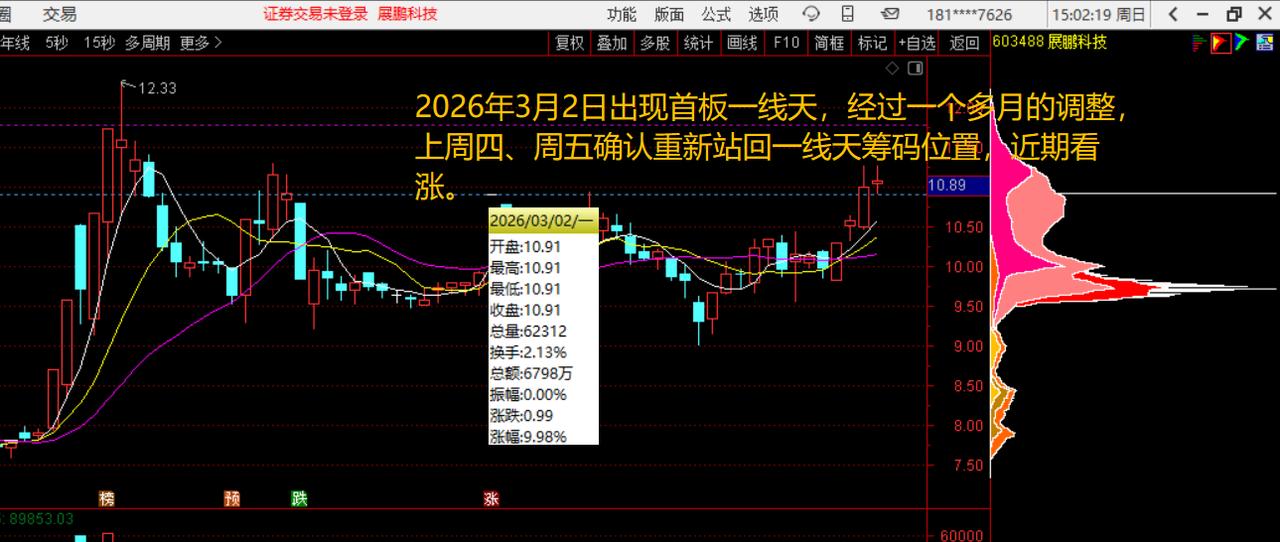Viewport: 1280px width, 542px height.
Task: Open the 功能 menu
Action: point(621,14)
